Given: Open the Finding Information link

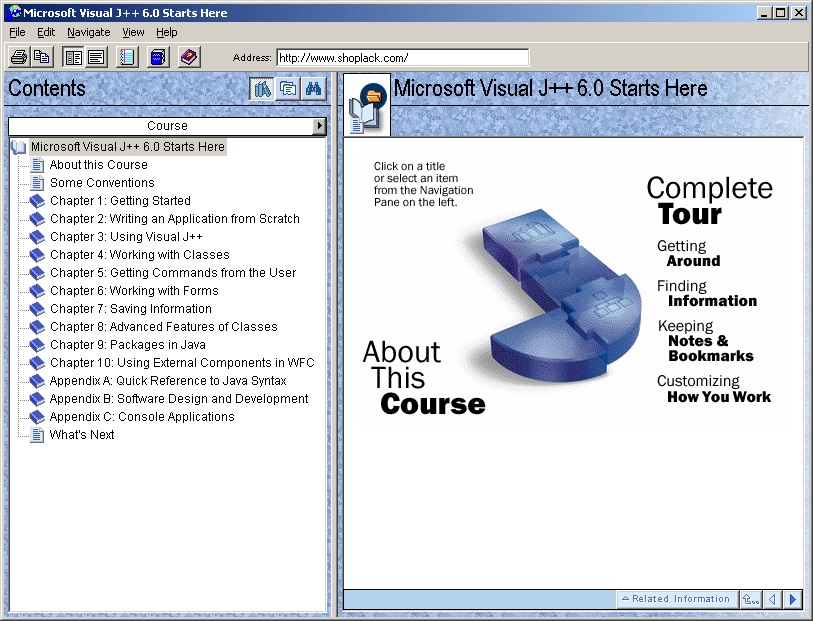Looking at the screenshot, I should (x=707, y=293).
